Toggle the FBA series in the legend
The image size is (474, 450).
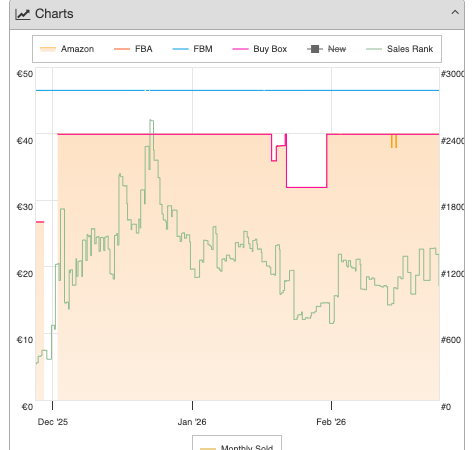[x=133, y=49]
